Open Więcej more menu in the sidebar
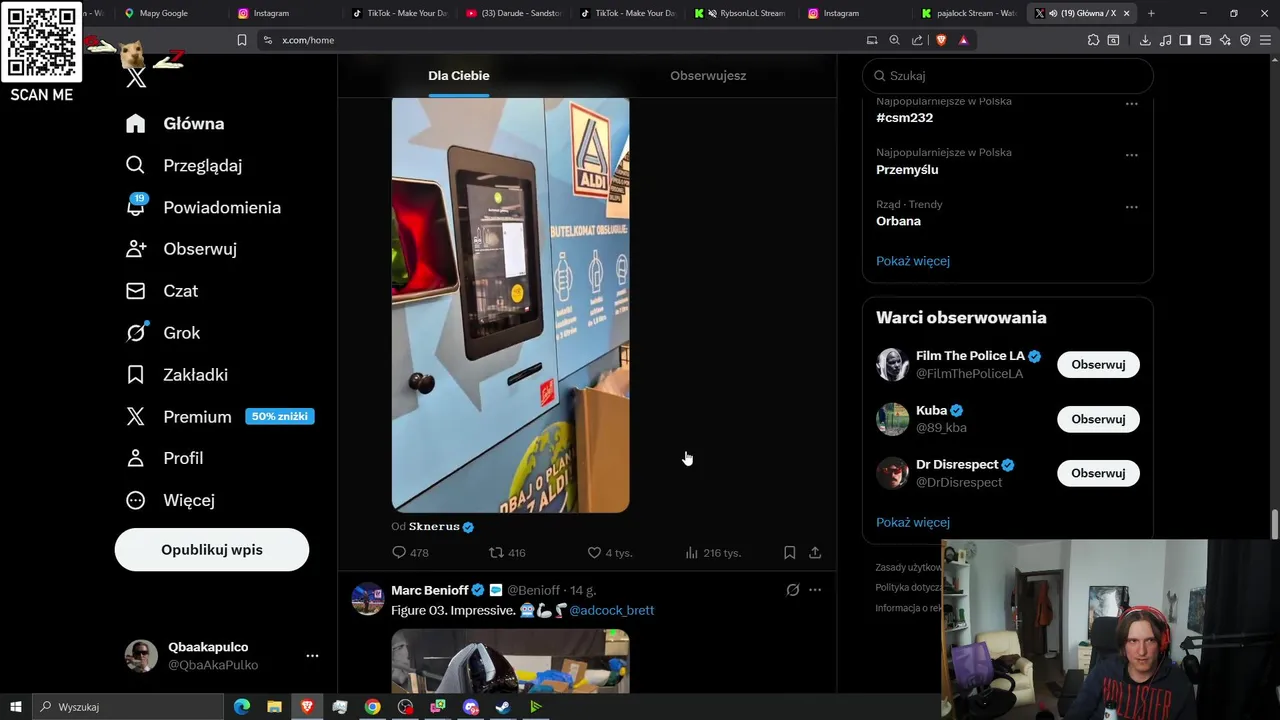1280x720 pixels. point(170,500)
